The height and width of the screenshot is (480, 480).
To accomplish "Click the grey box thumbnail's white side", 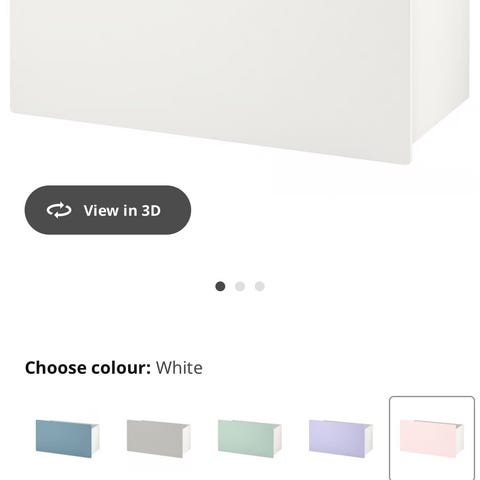I will point(186,438).
